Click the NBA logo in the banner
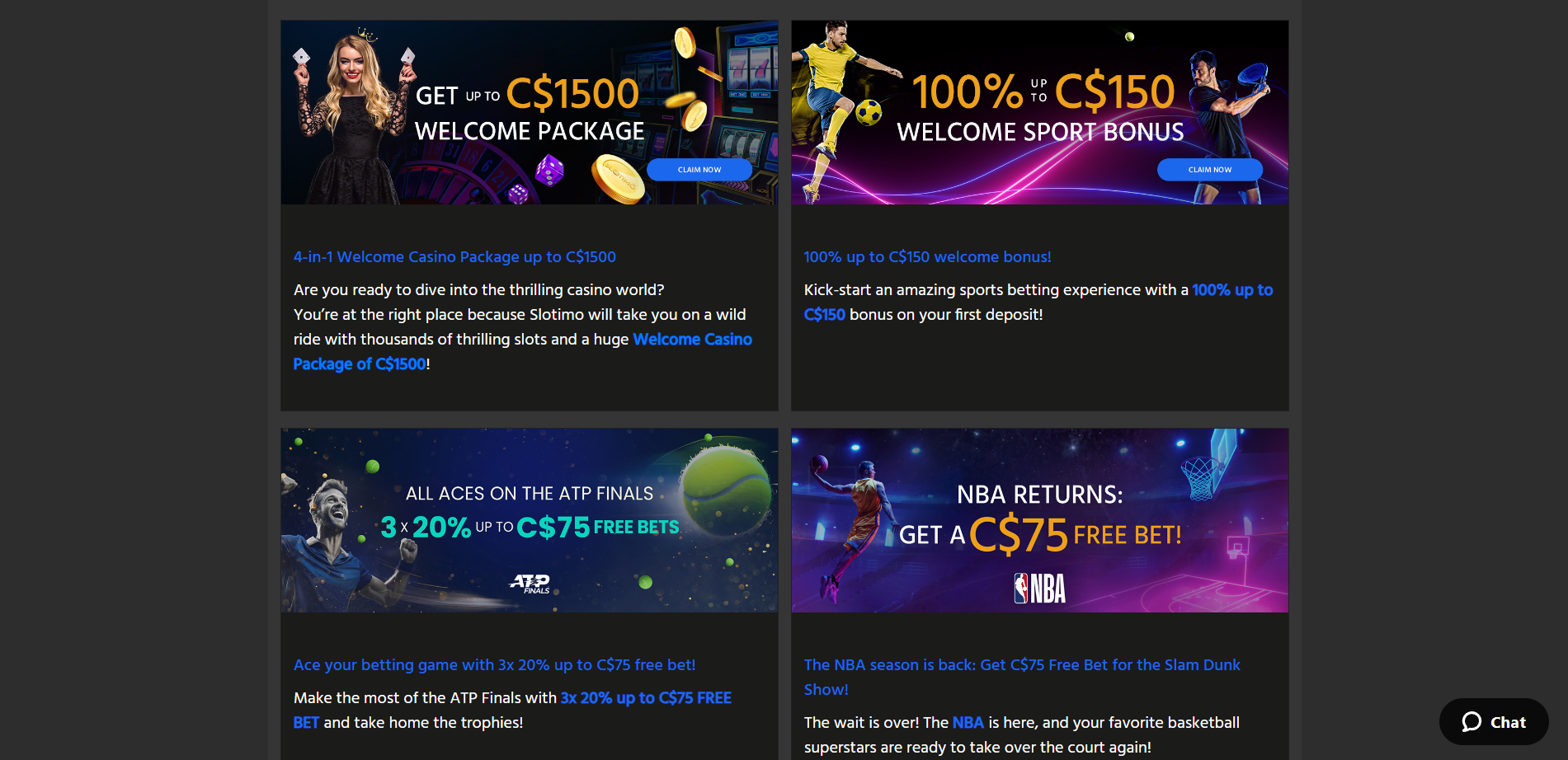 (1039, 589)
